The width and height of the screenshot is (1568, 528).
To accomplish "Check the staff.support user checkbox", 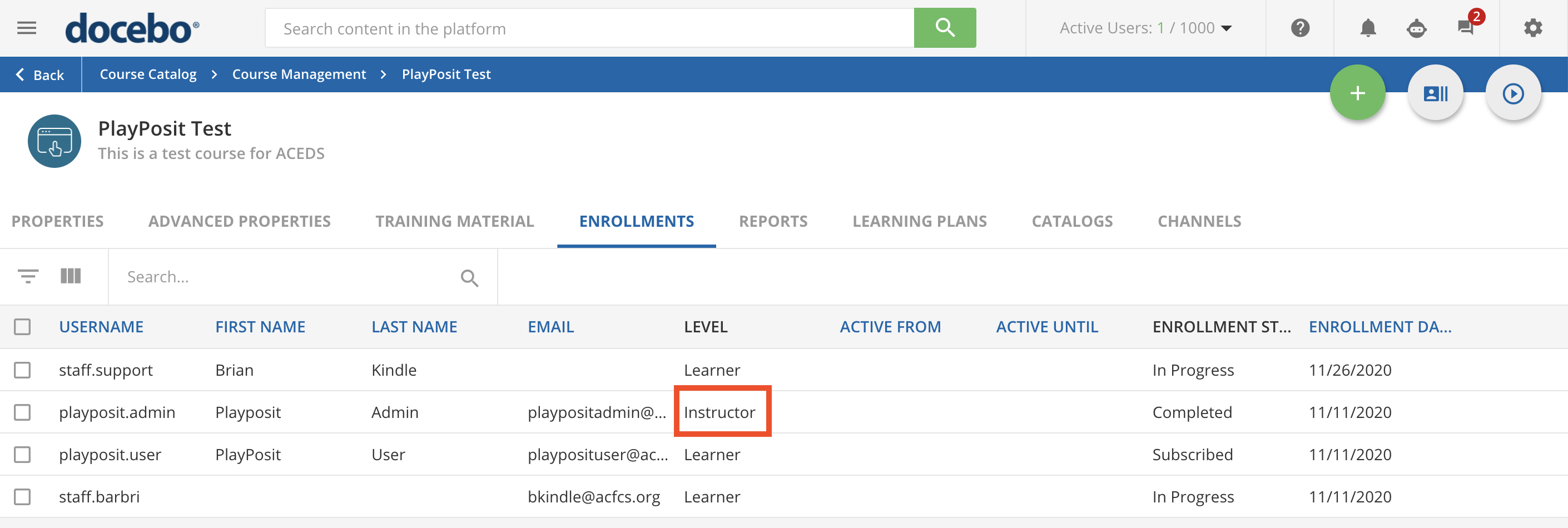I will 23,369.
